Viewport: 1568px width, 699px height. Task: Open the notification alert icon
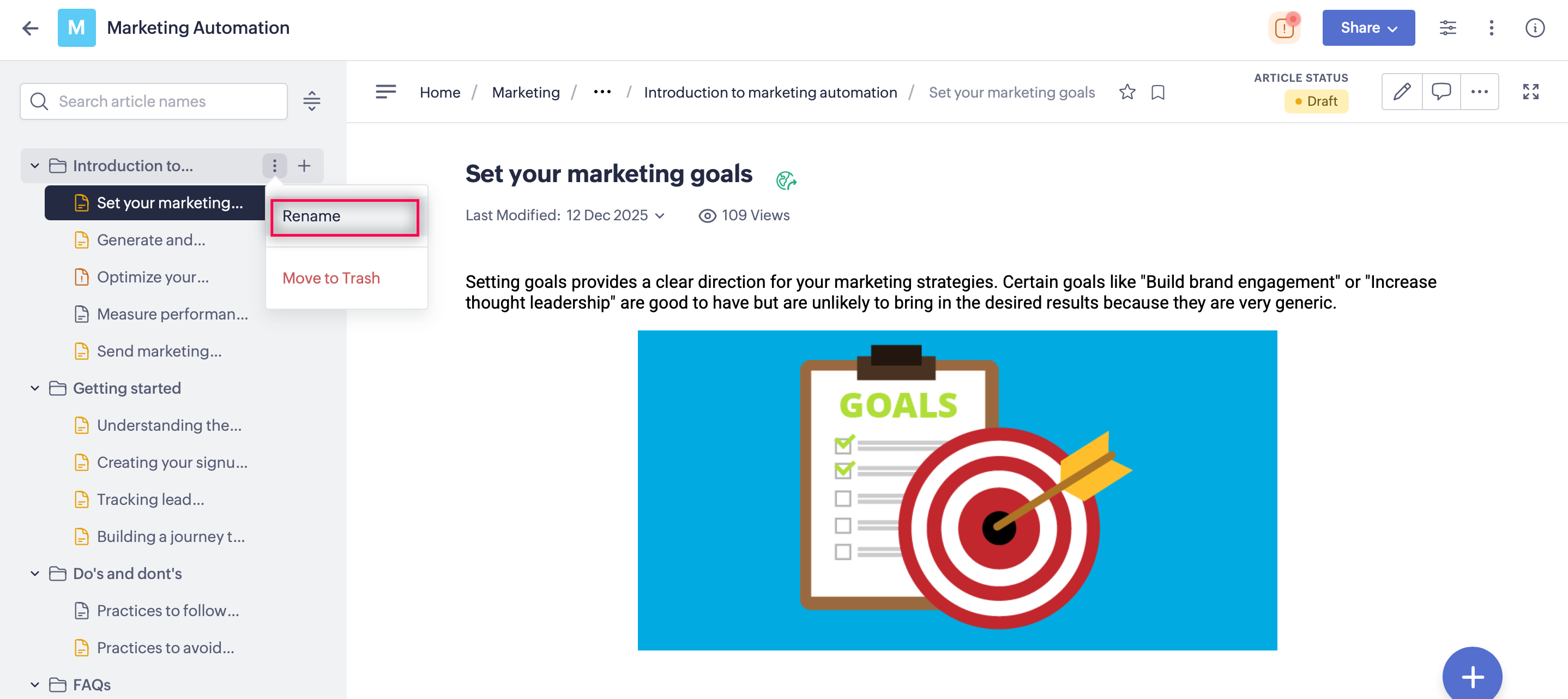[x=1284, y=28]
